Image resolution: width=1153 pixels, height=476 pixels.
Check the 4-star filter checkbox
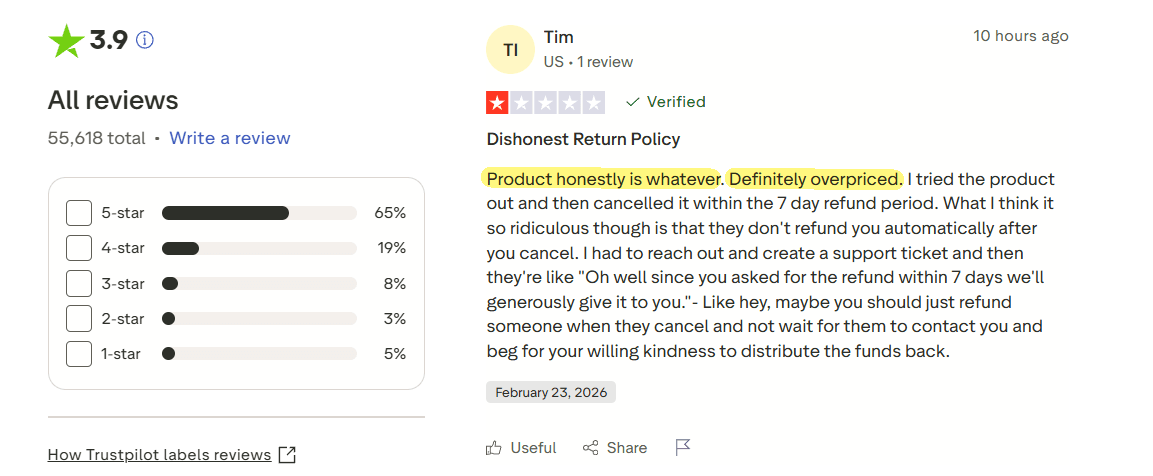point(79,248)
